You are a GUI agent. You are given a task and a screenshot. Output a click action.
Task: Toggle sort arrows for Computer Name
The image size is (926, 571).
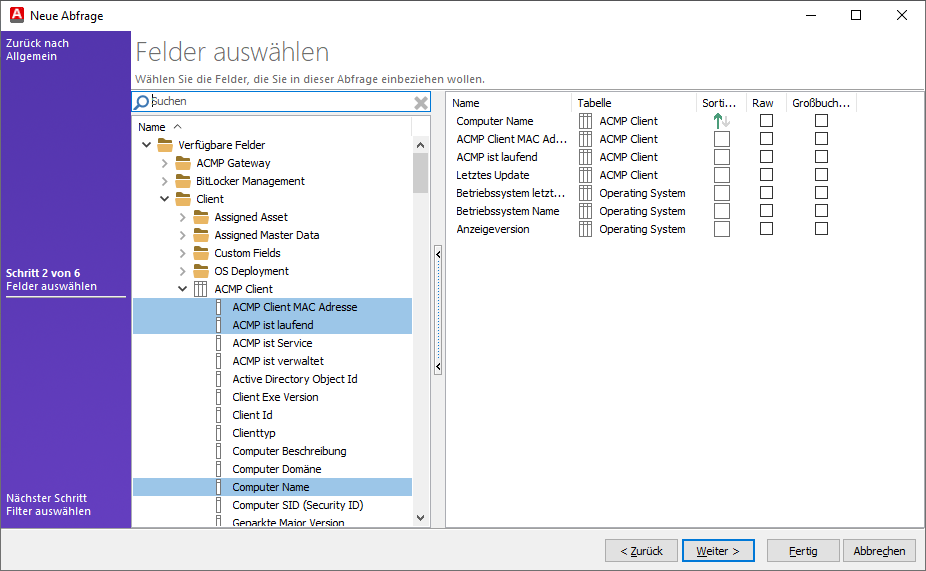(722, 121)
